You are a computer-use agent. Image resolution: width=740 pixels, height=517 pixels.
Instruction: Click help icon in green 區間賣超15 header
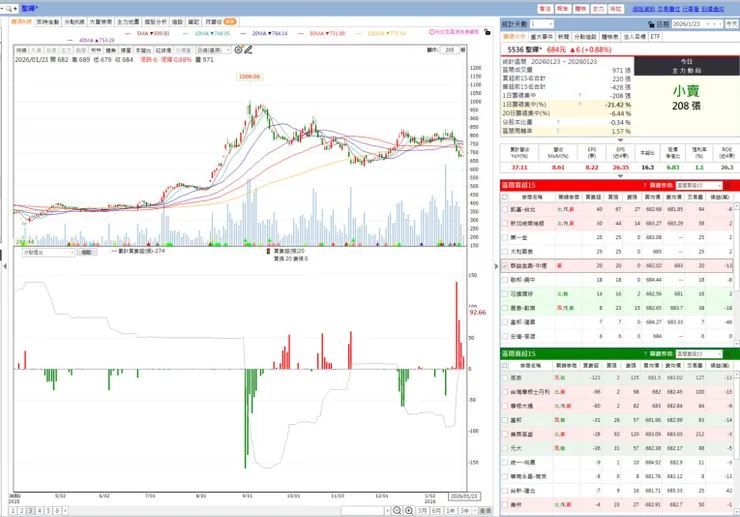pos(645,354)
